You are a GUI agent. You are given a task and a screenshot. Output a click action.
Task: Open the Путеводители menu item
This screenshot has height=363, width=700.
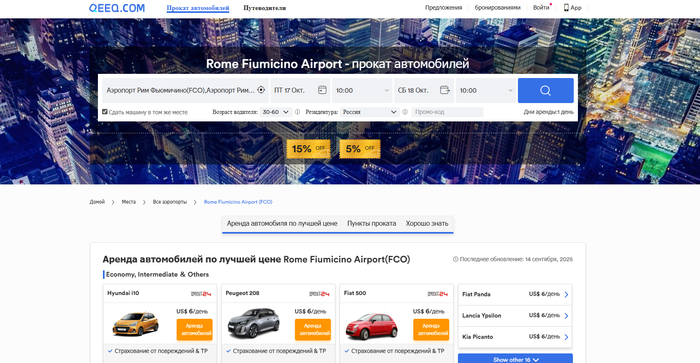click(265, 8)
